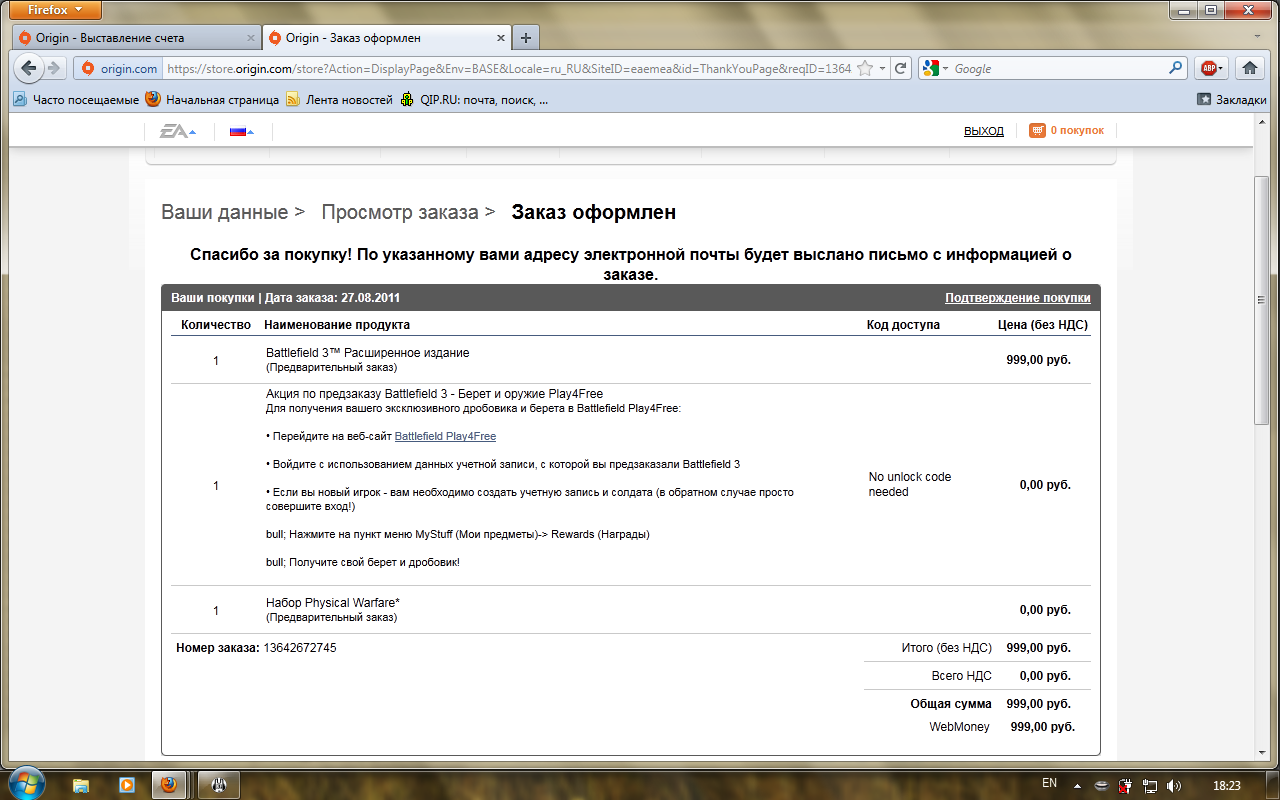The image size is (1280, 800).
Task: Open the Windows Start menu
Action: (x=25, y=783)
